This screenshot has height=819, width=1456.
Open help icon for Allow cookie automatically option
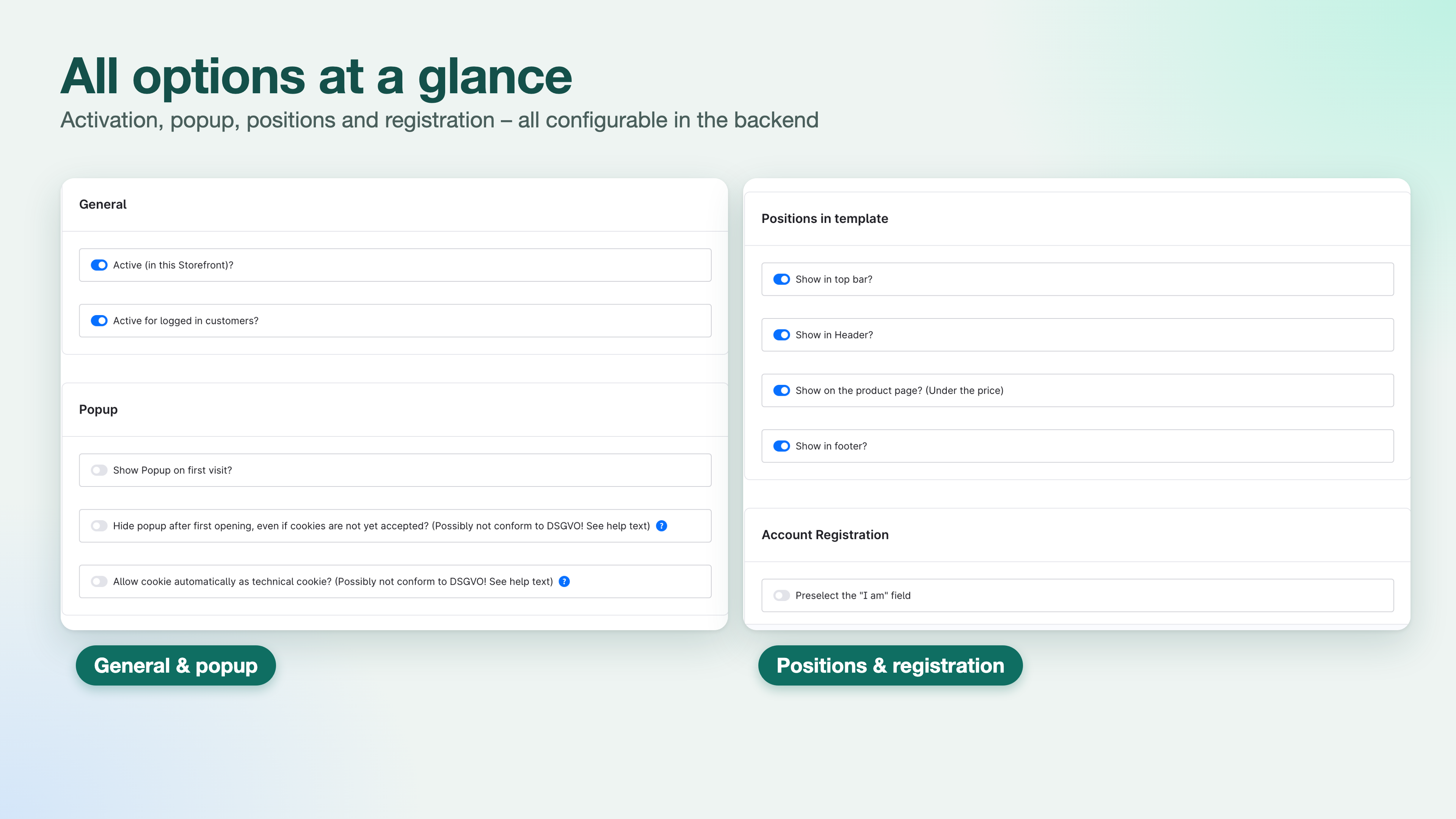tap(564, 581)
